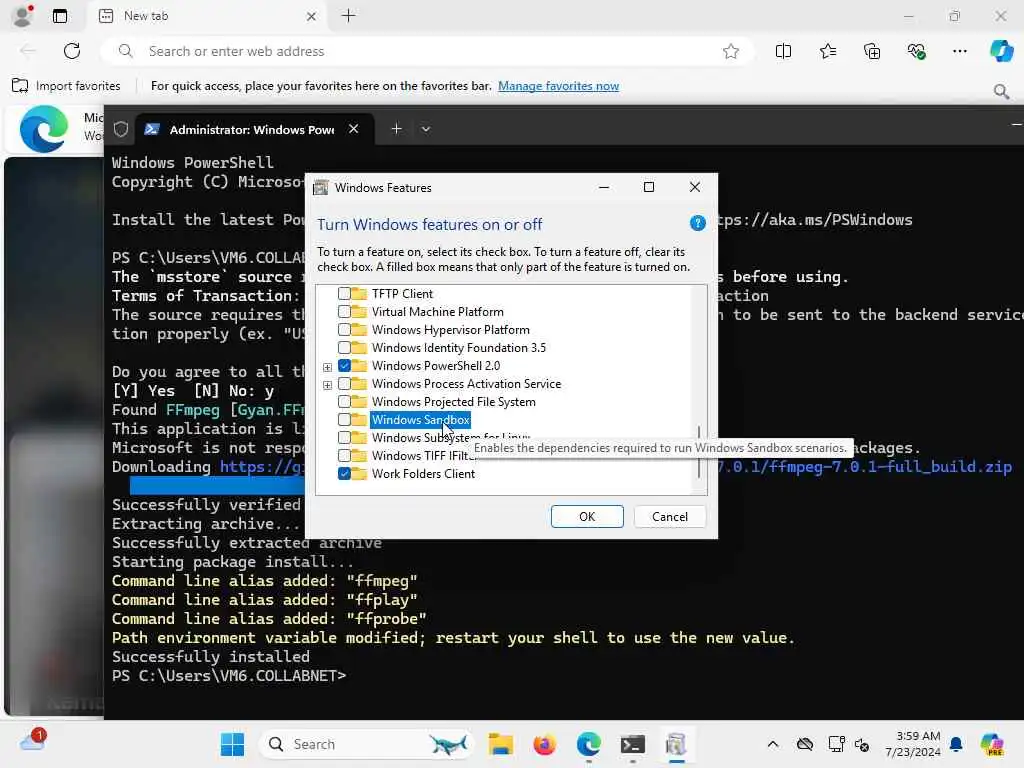Close the Administrator PowerShell terminal tab
The height and width of the screenshot is (768, 1024).
(353, 129)
